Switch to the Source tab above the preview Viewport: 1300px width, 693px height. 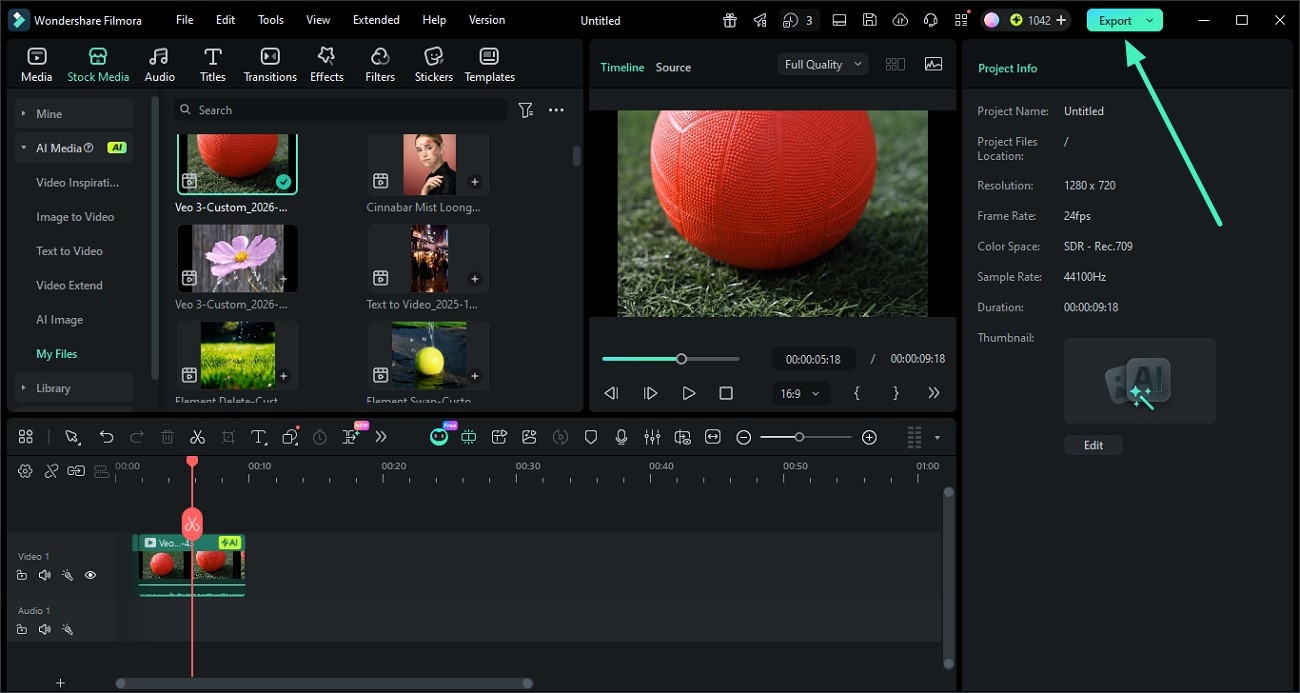point(672,67)
